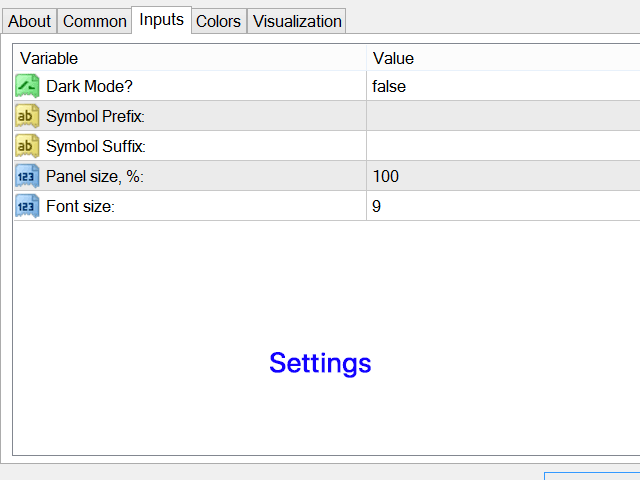Select the Font size: variable name

(x=80, y=206)
